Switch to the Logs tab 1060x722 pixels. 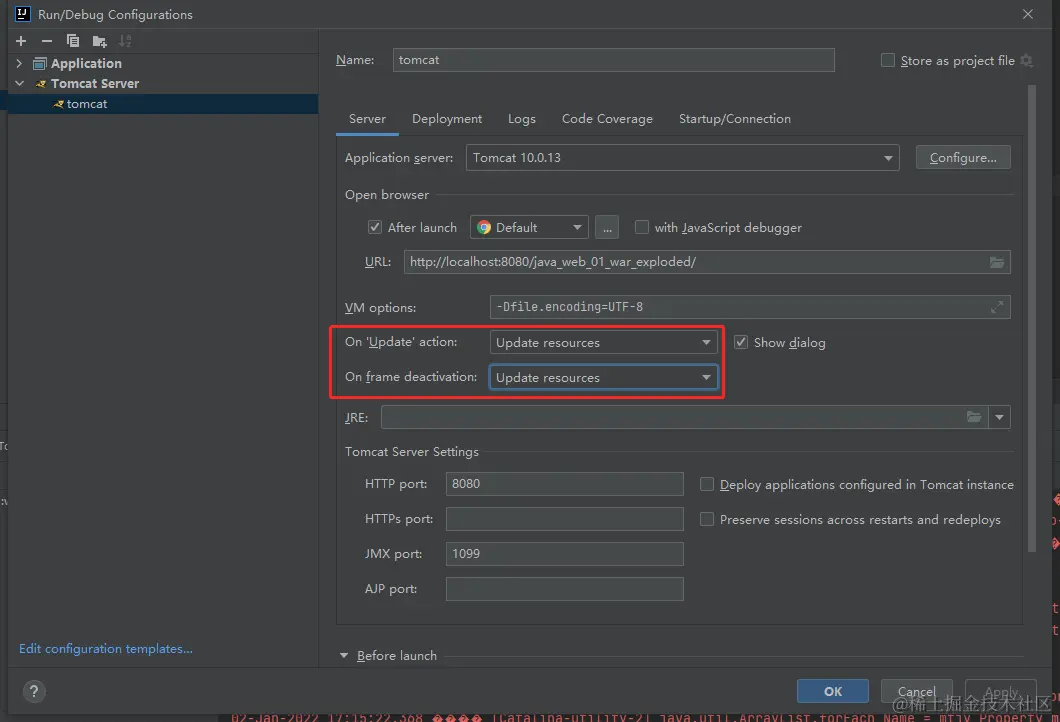click(x=522, y=119)
